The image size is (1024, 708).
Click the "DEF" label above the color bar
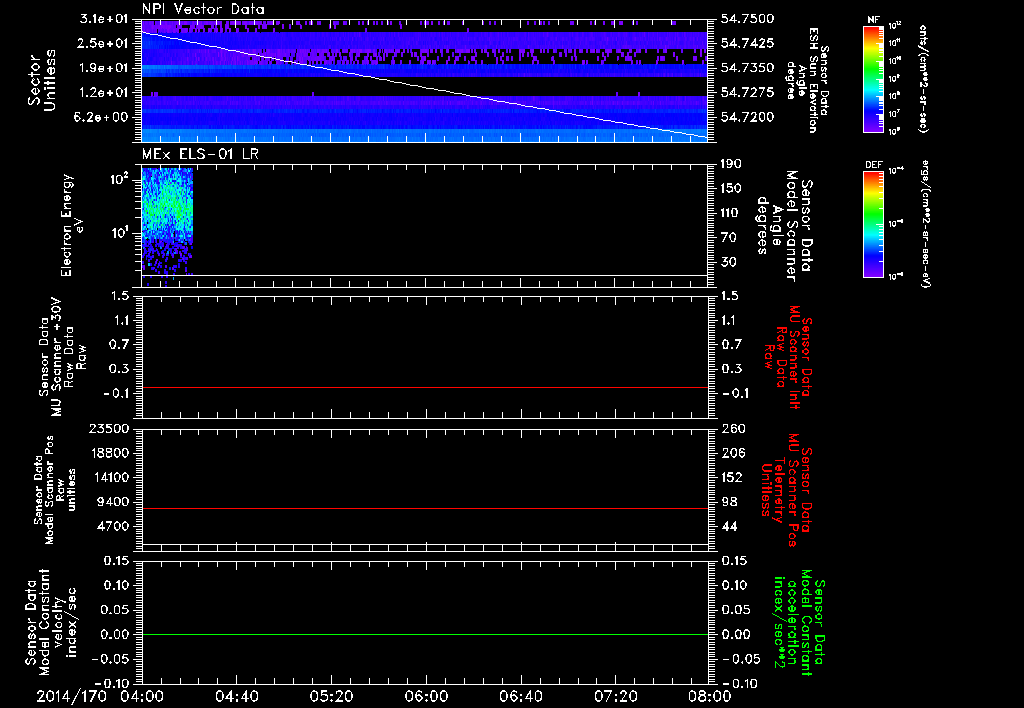click(x=873, y=165)
